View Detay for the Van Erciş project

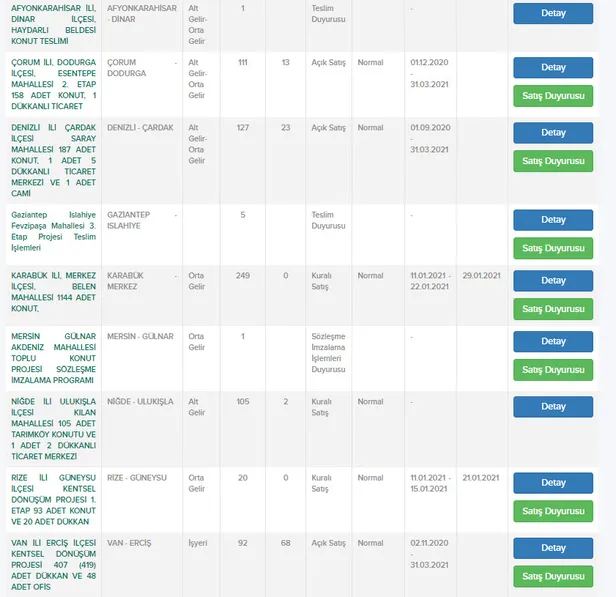553,548
